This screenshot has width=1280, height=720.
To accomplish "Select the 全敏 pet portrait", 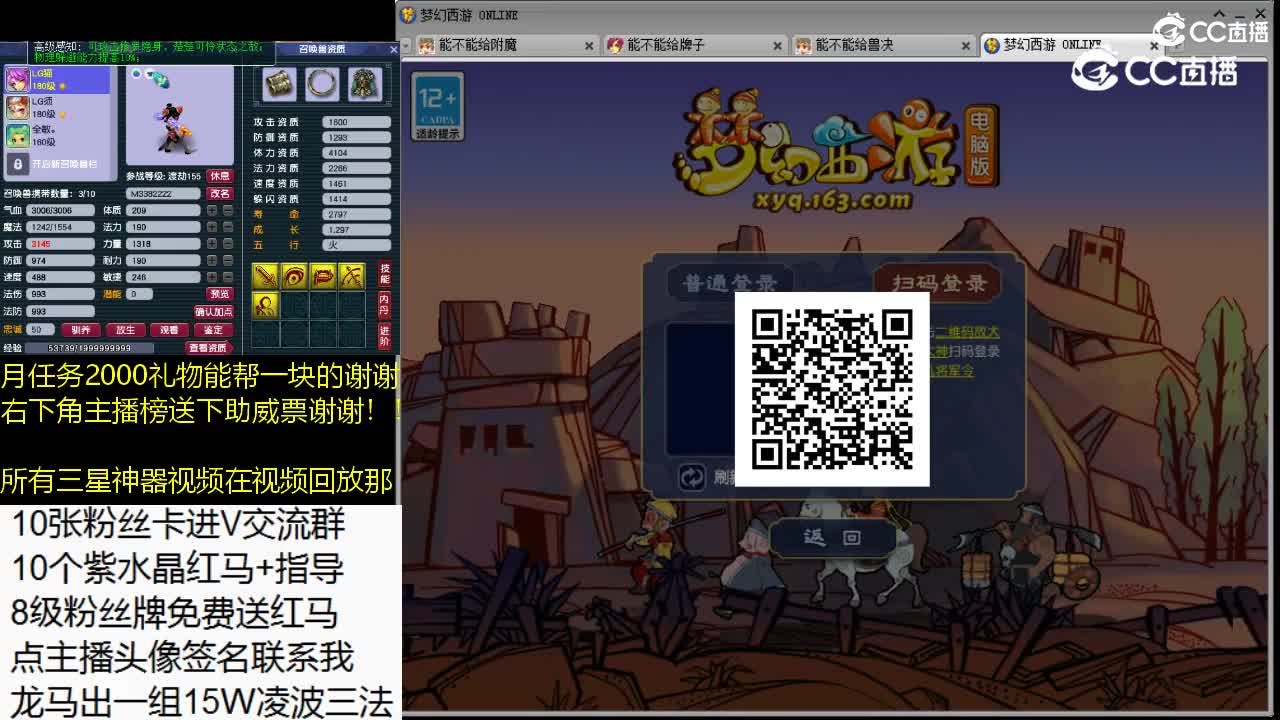I will 17,135.
